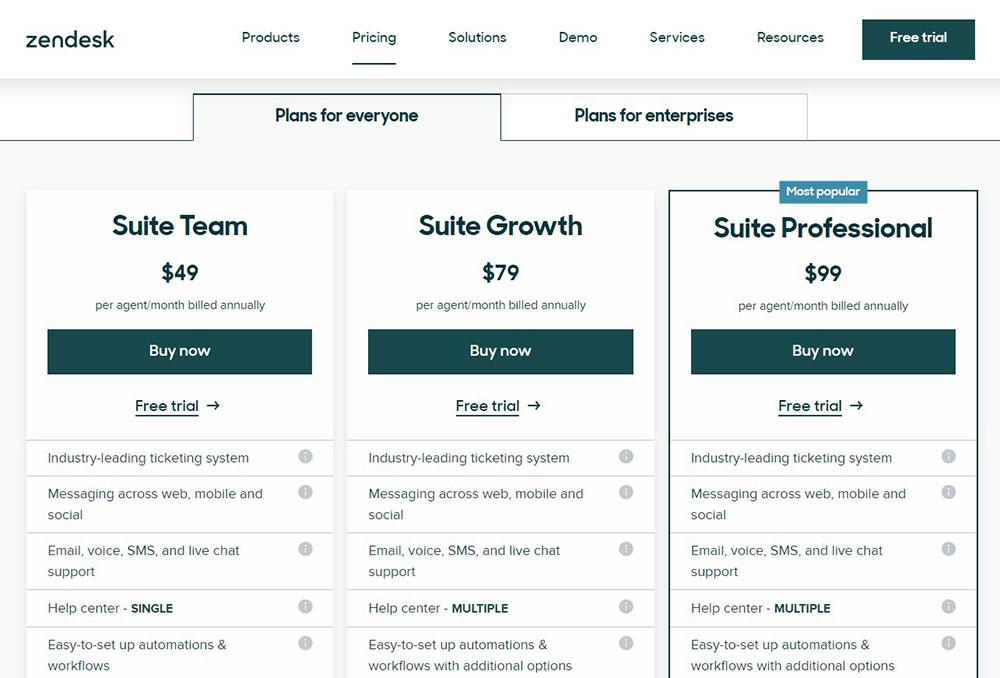Click info icon for Suite Team messaging across web

305,492
